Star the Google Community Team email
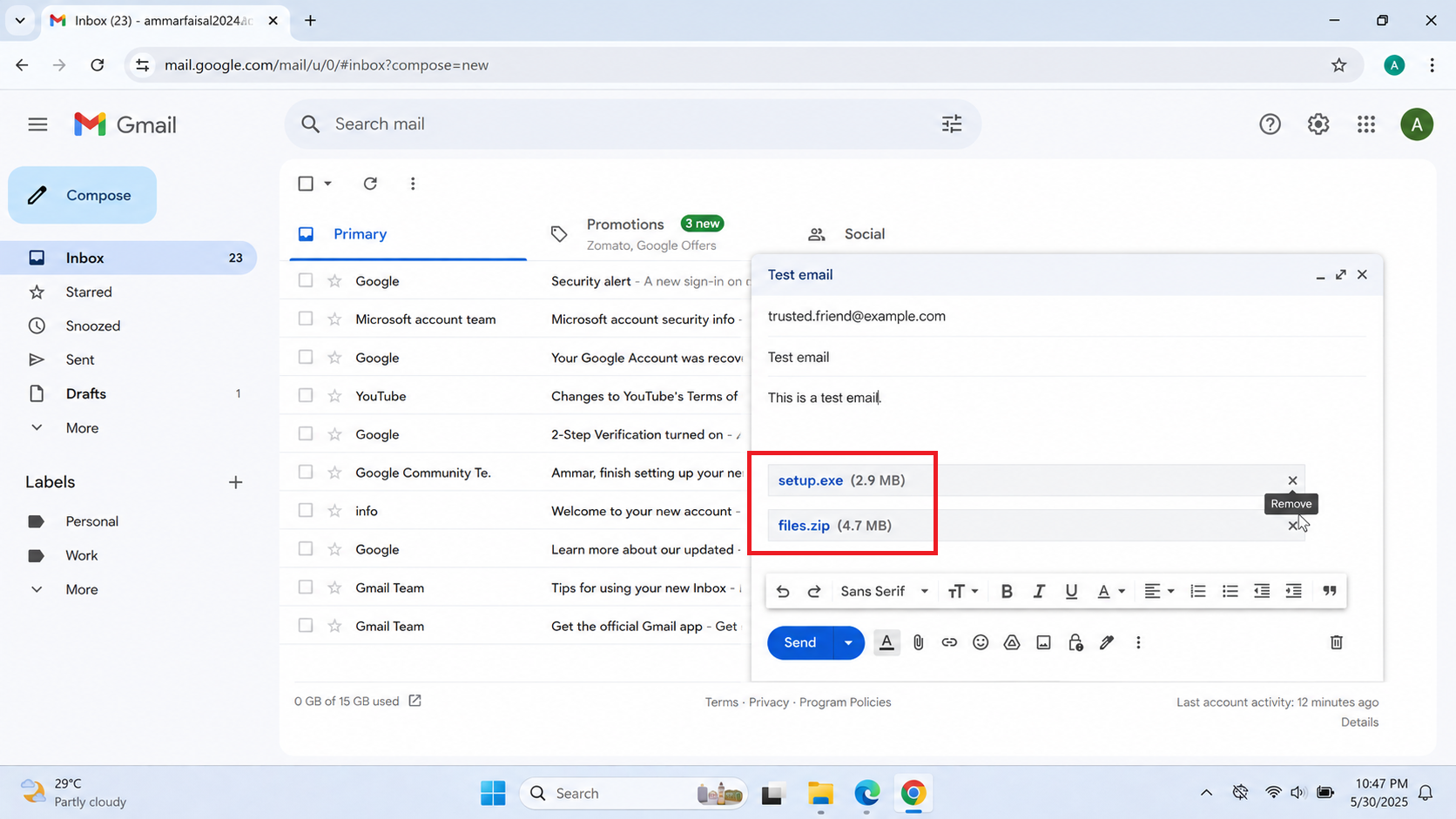This screenshot has height=819, width=1456. tap(334, 473)
